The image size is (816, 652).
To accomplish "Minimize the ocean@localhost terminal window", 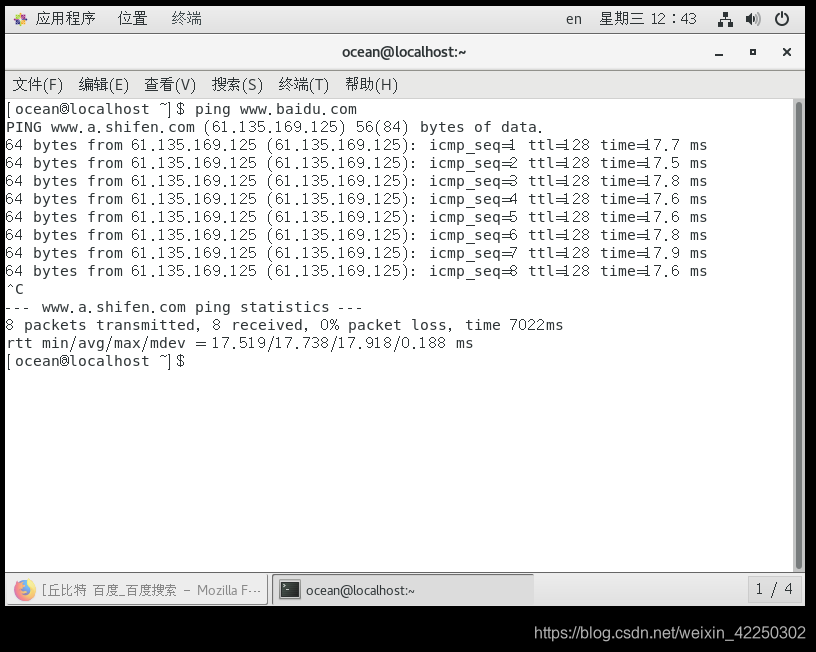I will click(x=719, y=53).
